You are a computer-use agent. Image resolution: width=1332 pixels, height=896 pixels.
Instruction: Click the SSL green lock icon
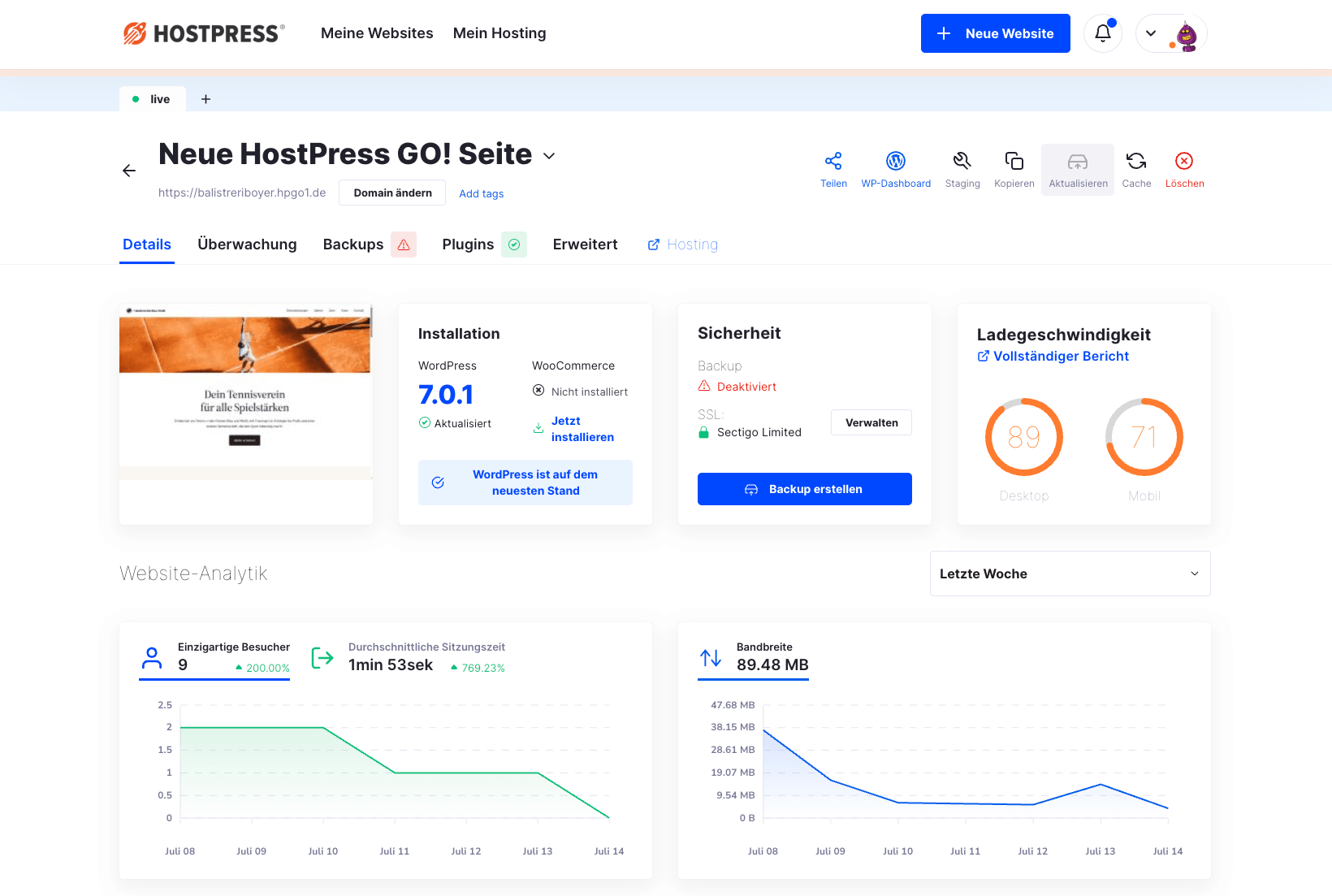click(x=704, y=432)
